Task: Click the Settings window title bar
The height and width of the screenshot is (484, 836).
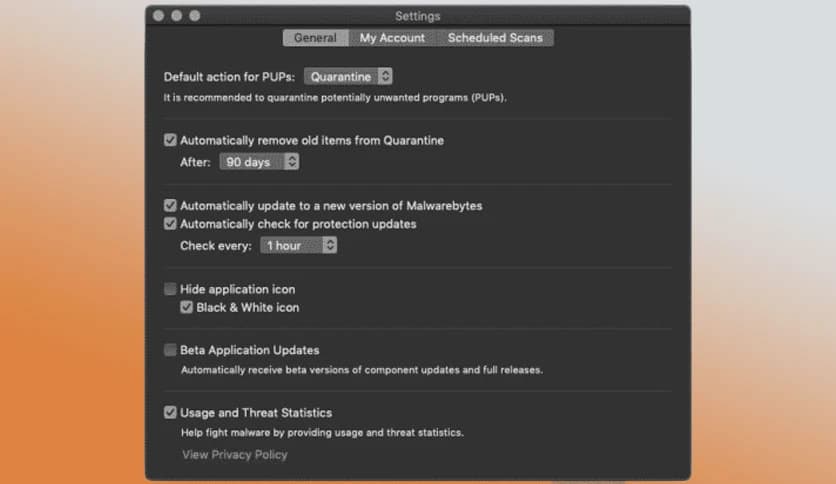Action: (x=417, y=16)
